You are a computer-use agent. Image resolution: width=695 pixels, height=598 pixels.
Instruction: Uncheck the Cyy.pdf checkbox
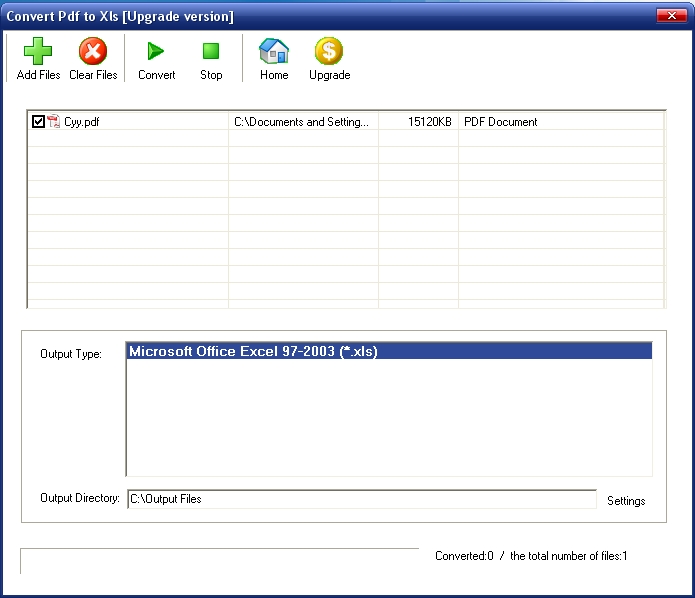(38, 121)
